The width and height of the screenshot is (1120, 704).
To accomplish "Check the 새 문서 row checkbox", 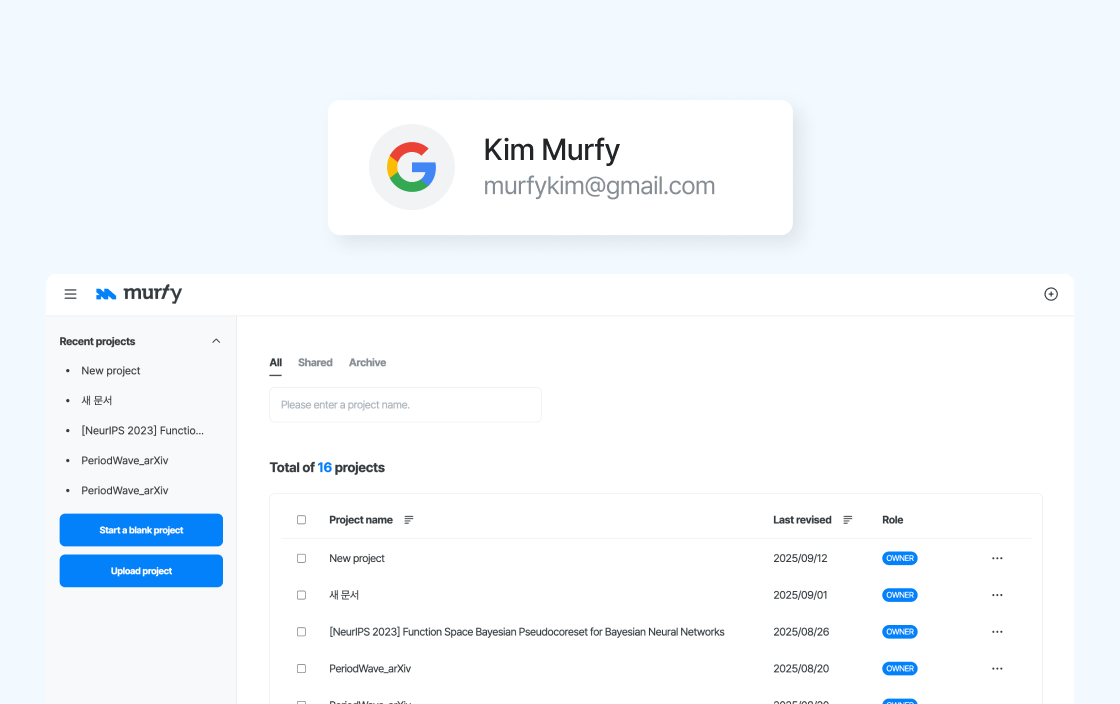I will pos(301,595).
